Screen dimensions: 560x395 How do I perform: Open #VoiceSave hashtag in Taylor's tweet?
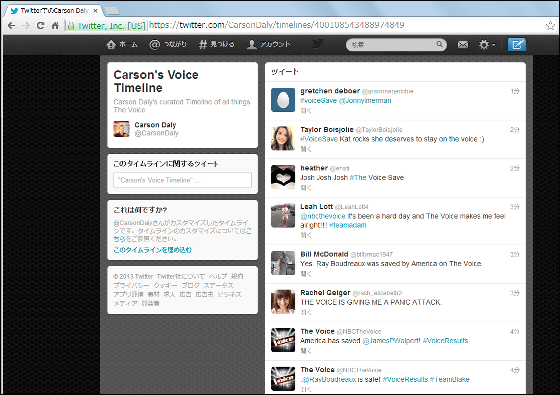click(319, 139)
